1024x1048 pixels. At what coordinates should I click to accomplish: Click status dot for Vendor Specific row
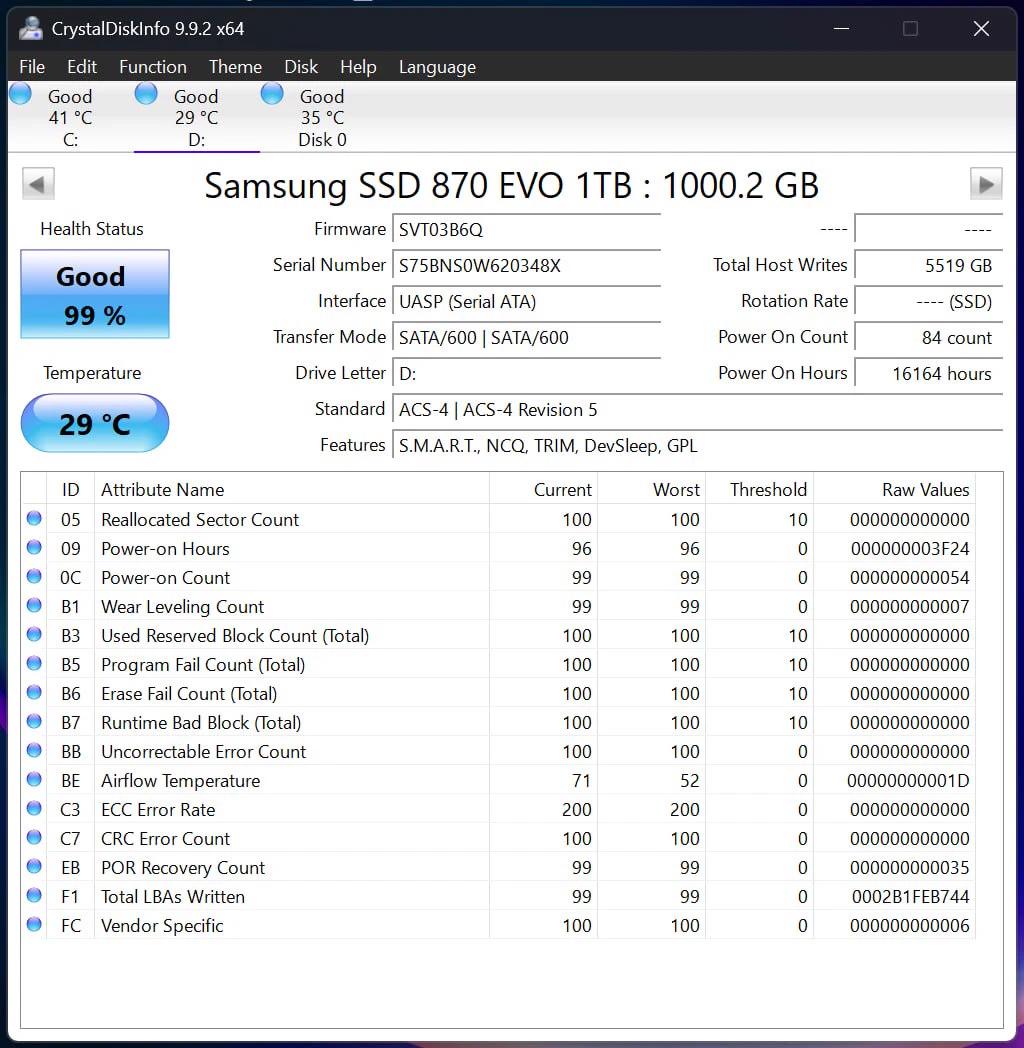(x=34, y=925)
